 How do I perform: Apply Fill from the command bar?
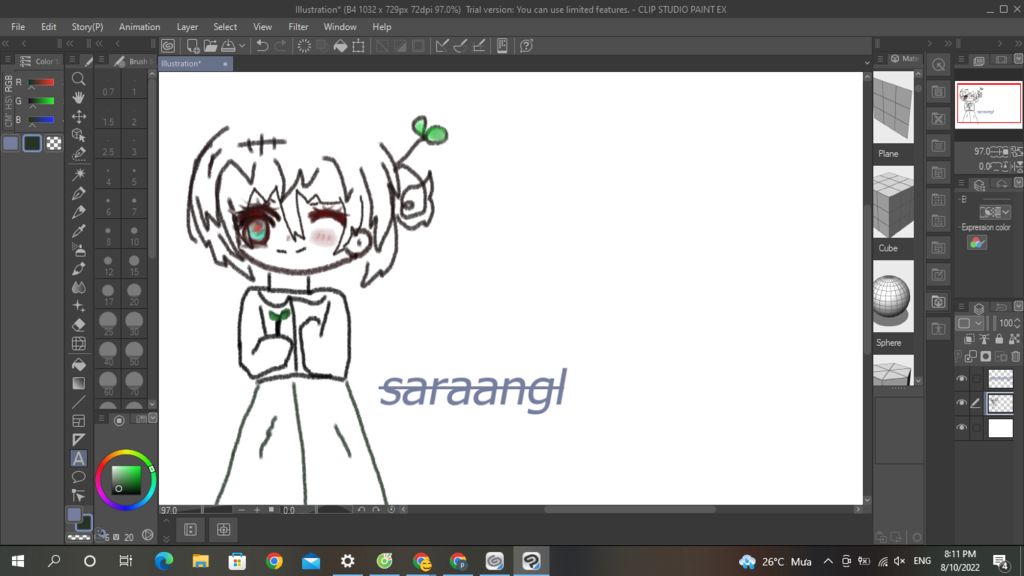click(340, 46)
